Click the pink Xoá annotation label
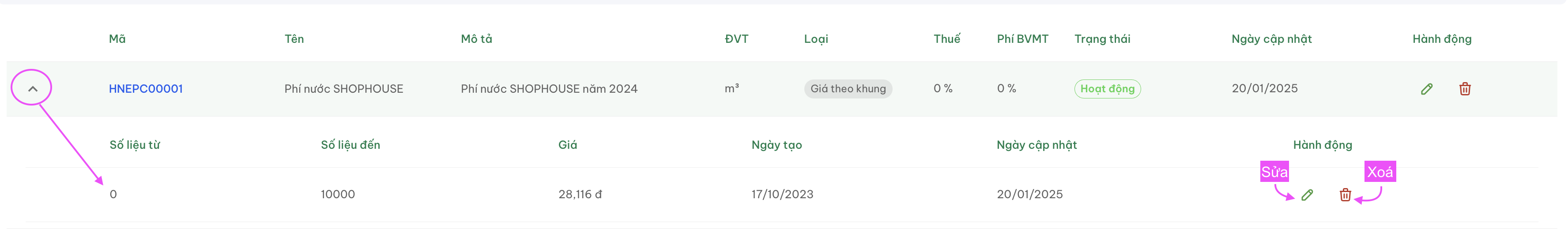 pyautogui.click(x=1380, y=172)
